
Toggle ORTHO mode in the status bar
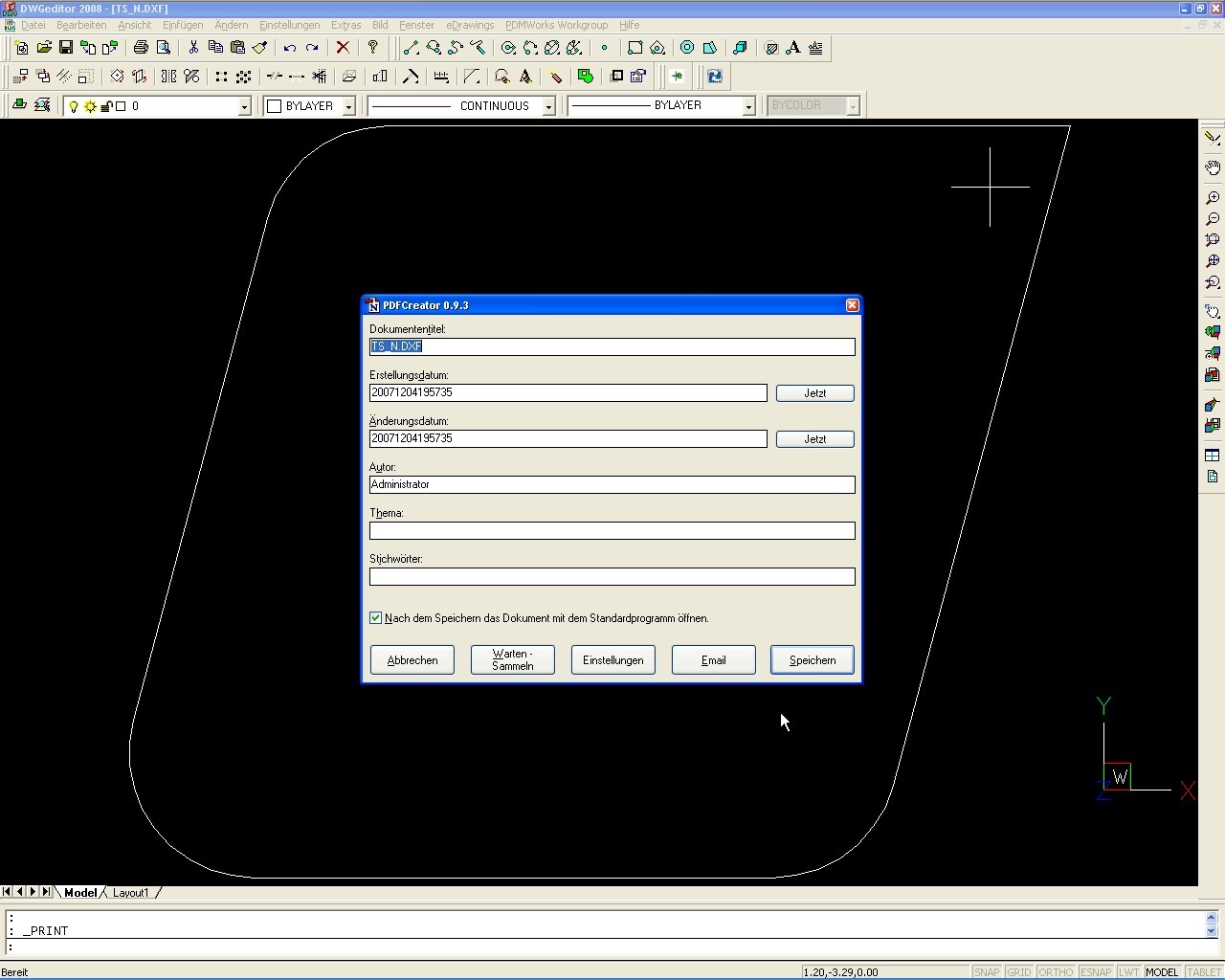click(1056, 972)
